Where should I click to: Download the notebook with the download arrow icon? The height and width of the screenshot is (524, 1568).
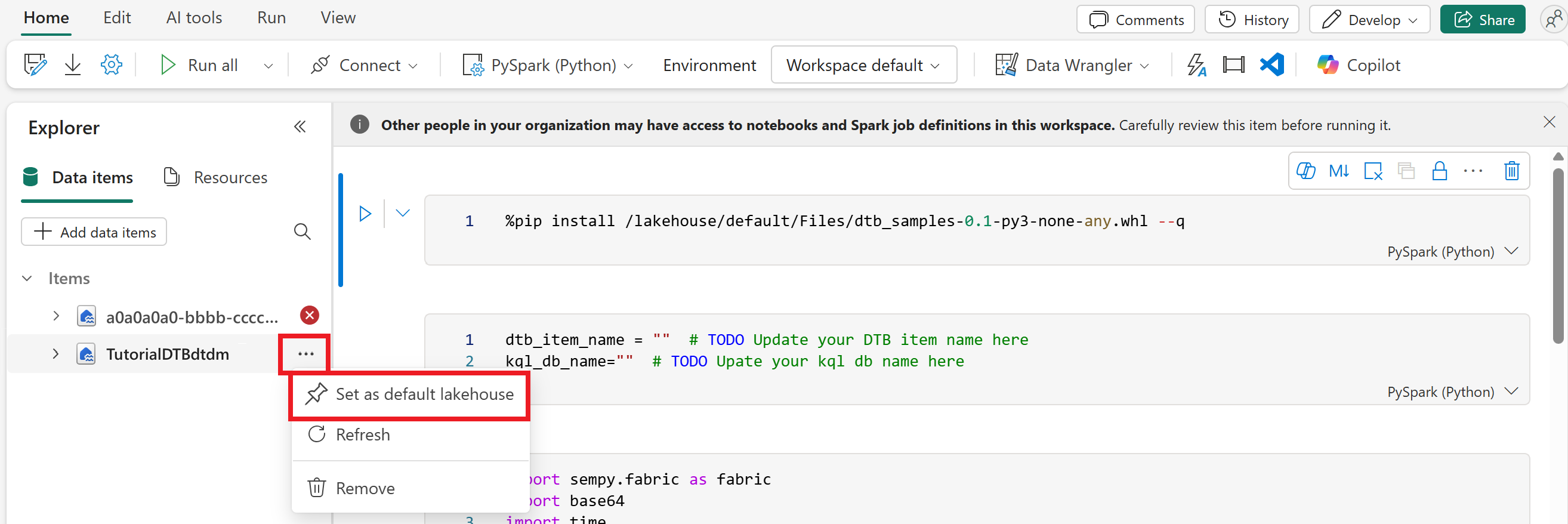(x=72, y=64)
